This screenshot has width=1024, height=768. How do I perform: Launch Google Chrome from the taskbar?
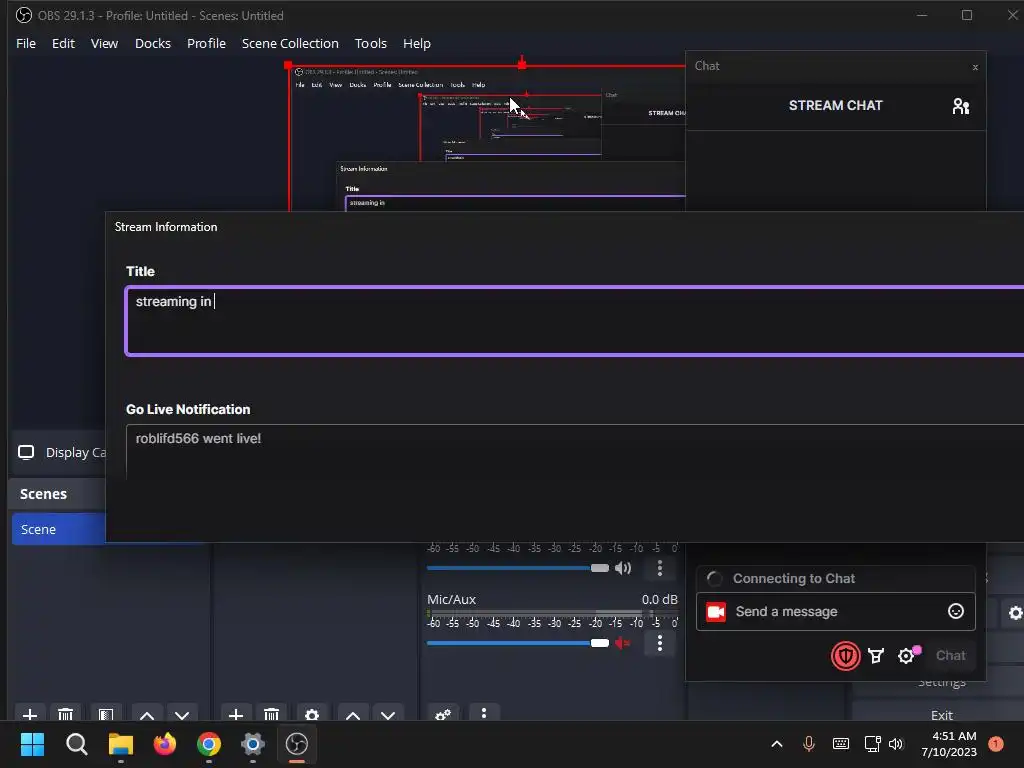coord(209,744)
